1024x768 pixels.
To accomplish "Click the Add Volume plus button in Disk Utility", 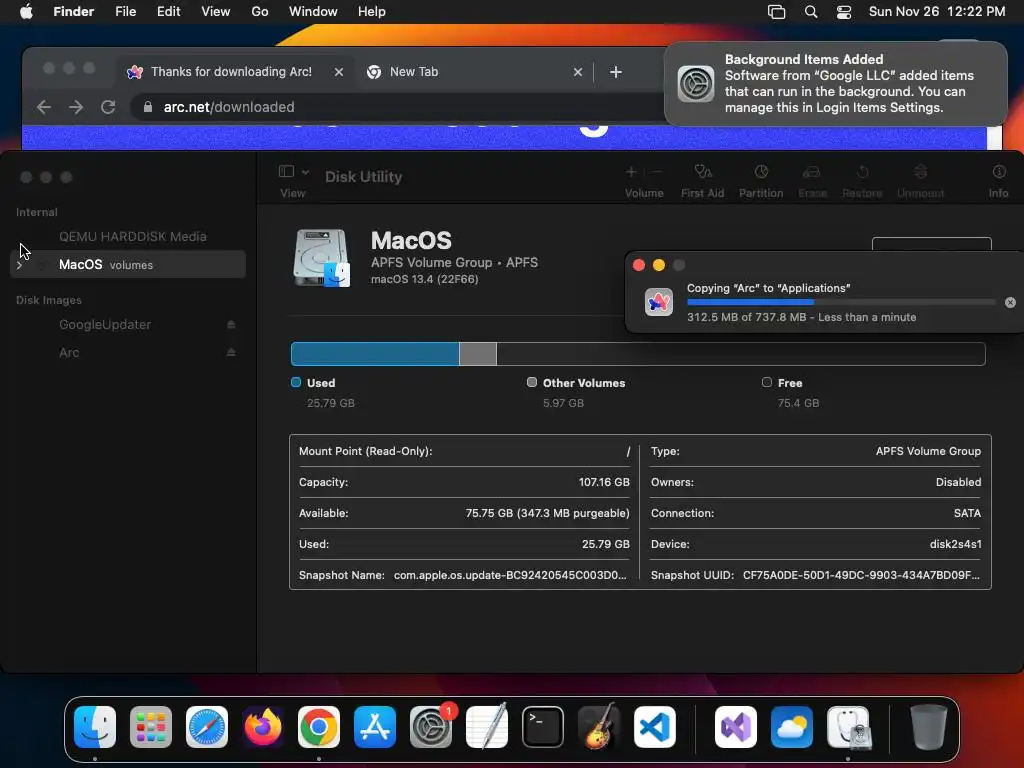I will click(x=631, y=172).
